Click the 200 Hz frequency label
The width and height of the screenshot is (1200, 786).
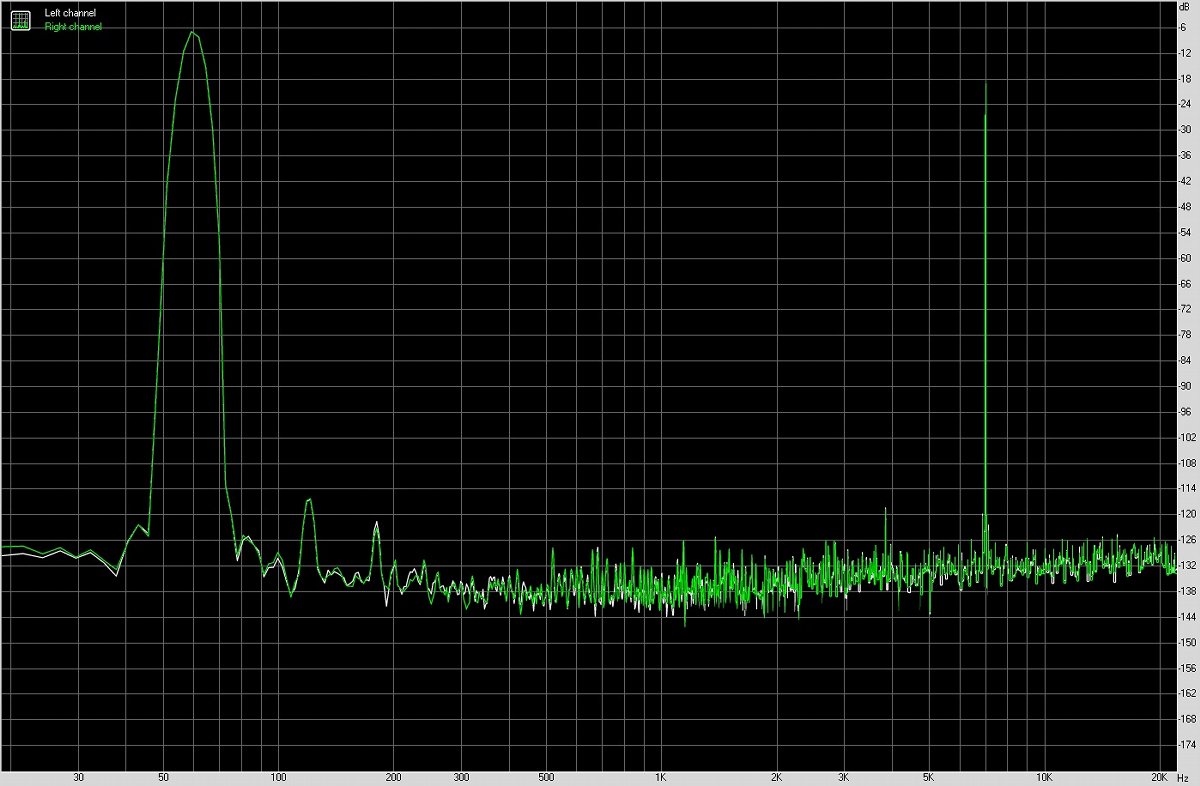[393, 777]
